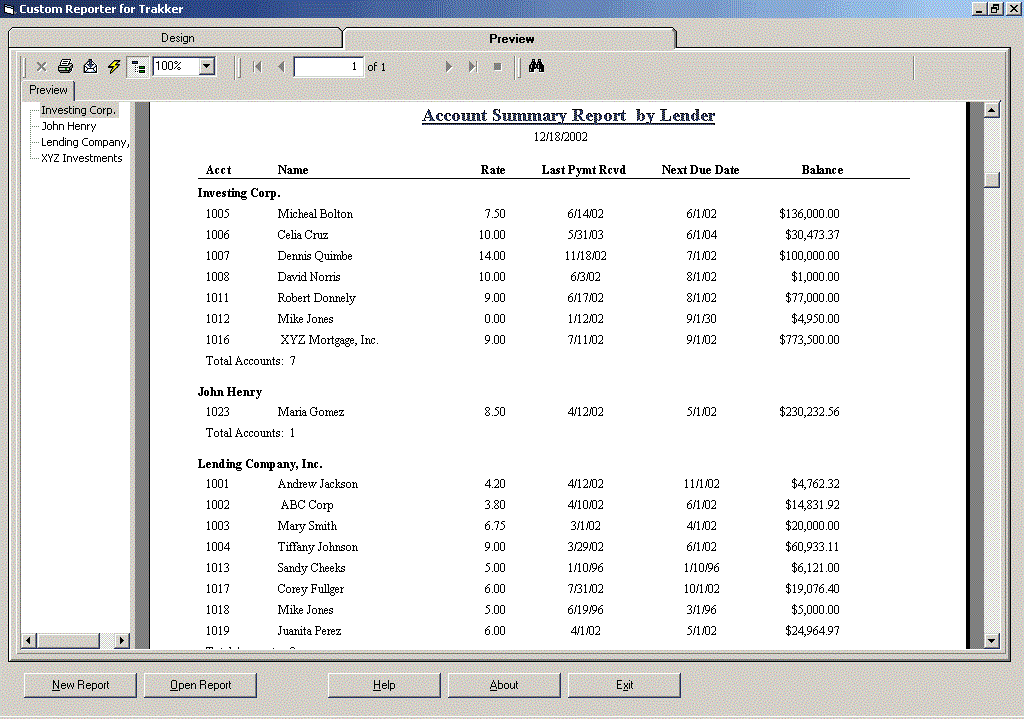The height and width of the screenshot is (719, 1024).
Task: Create a report with New Report button
Action: [x=79, y=685]
